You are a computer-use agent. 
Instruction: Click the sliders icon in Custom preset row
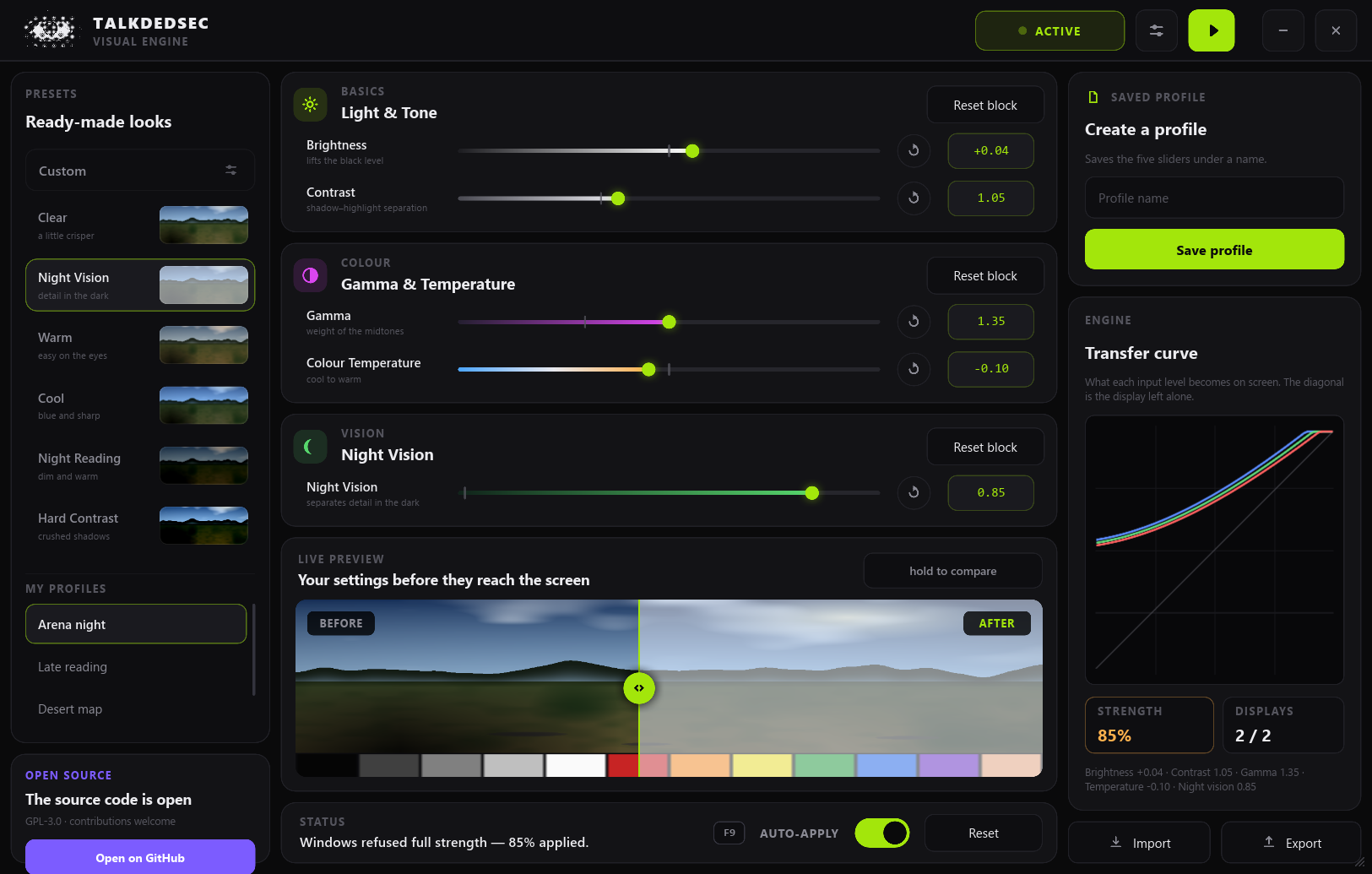pos(230,170)
